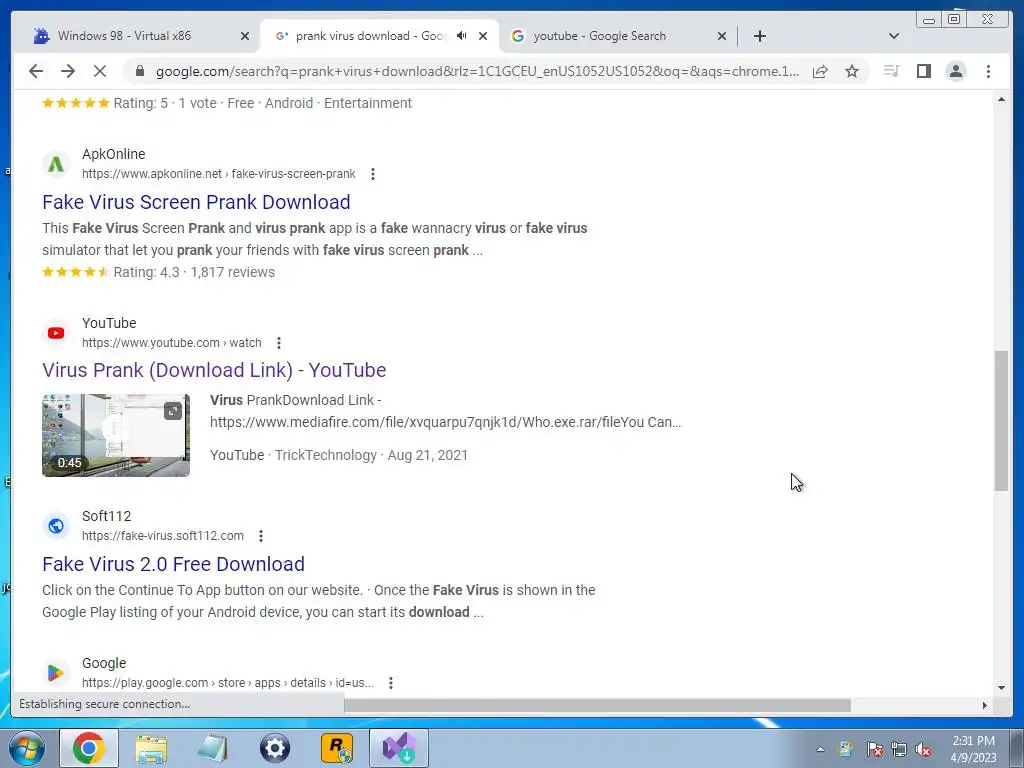Screen dimensions: 1024x768
Task: Toggle the Chrome side panel
Action: 923,71
